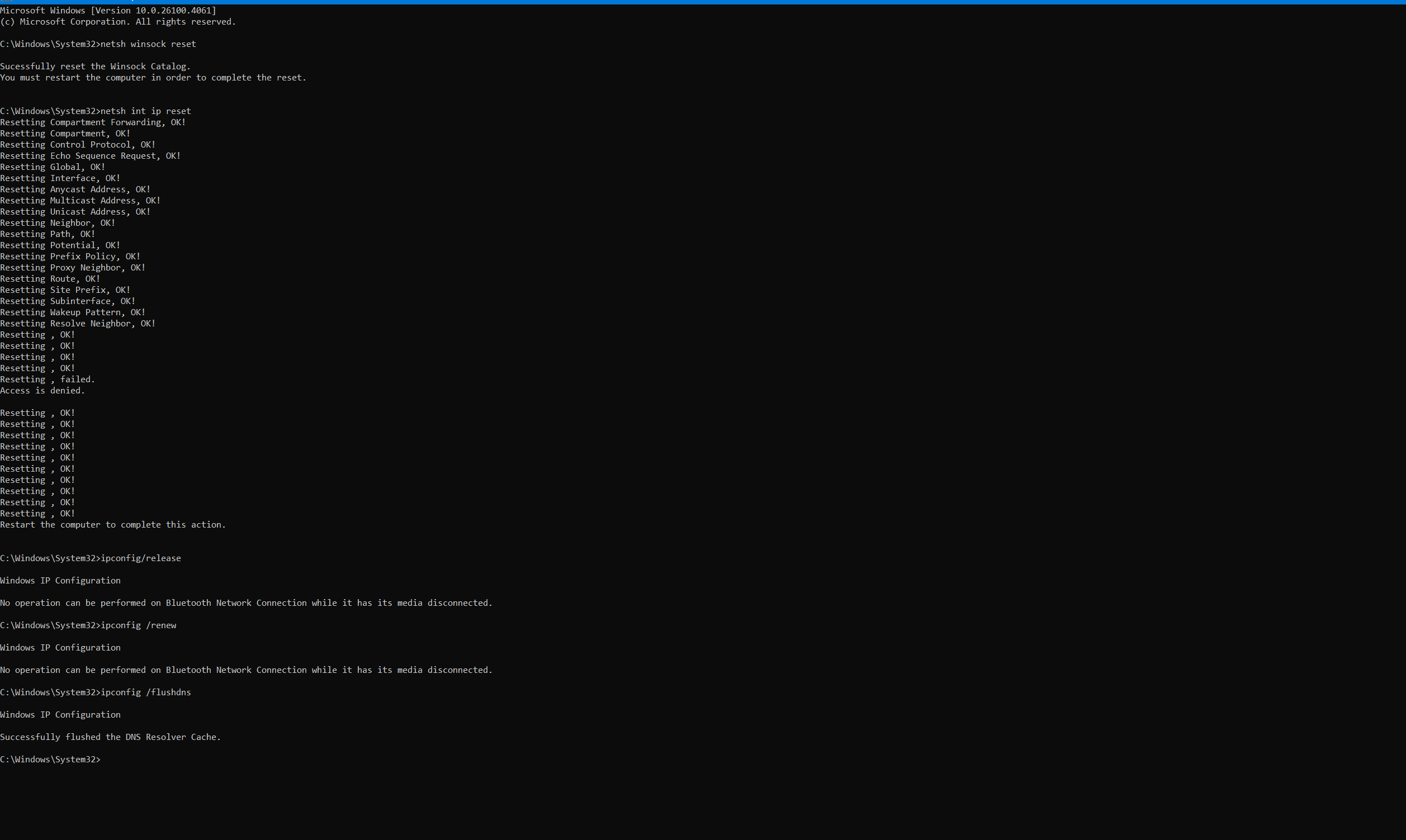Select 'Successfully flushed the DNS Resolver Cache.' line
Viewport: 1406px width, 840px height.
point(110,737)
